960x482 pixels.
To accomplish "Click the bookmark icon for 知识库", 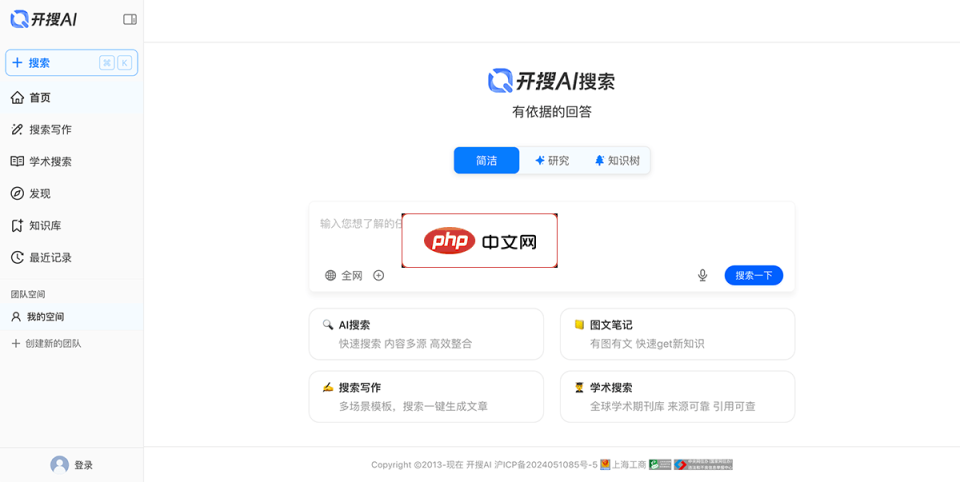I will [x=17, y=225].
